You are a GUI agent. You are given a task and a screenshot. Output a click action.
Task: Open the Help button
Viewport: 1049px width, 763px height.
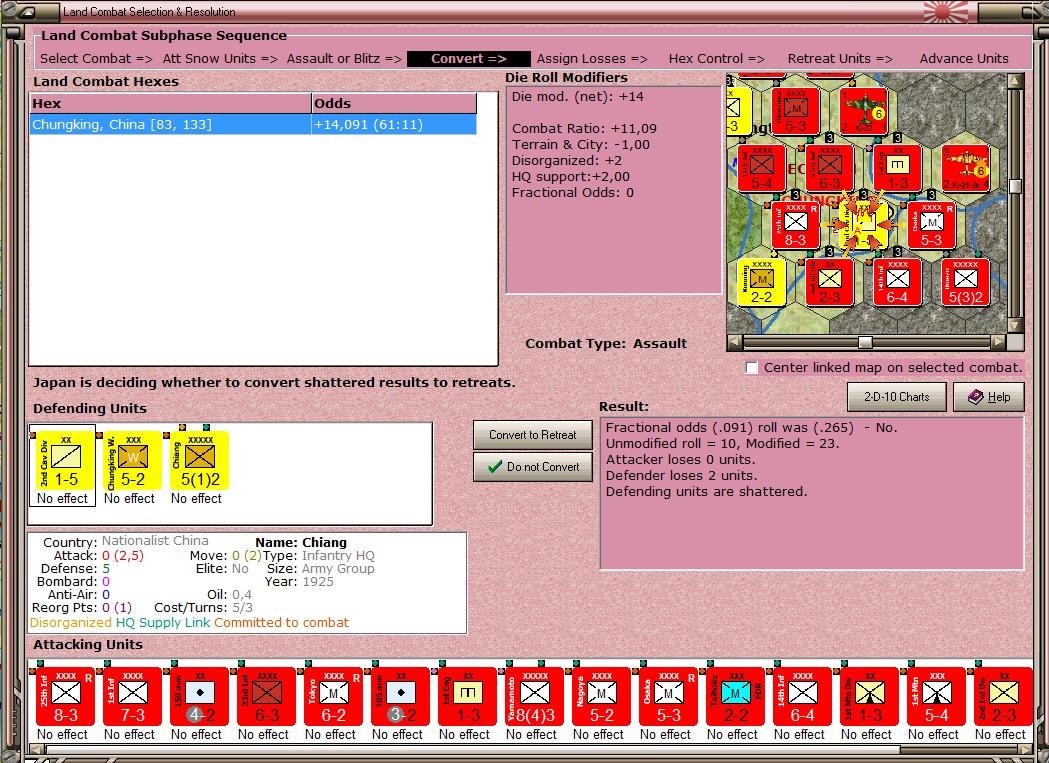click(x=989, y=397)
